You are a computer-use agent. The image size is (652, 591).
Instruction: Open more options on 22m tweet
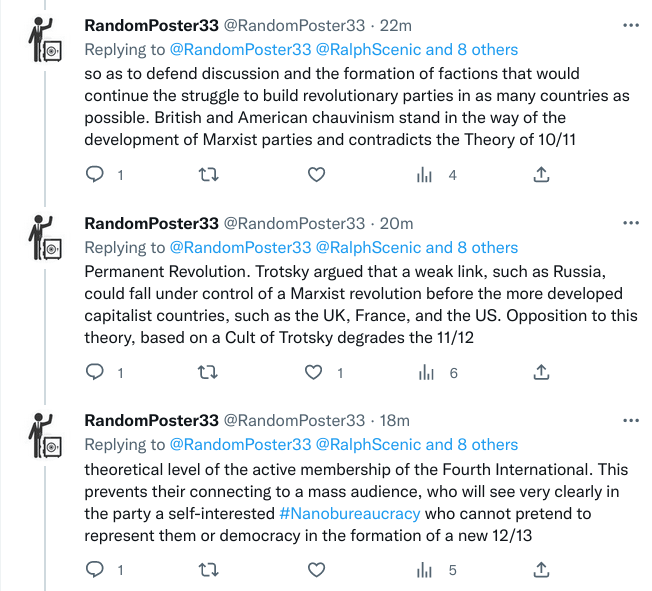[630, 25]
